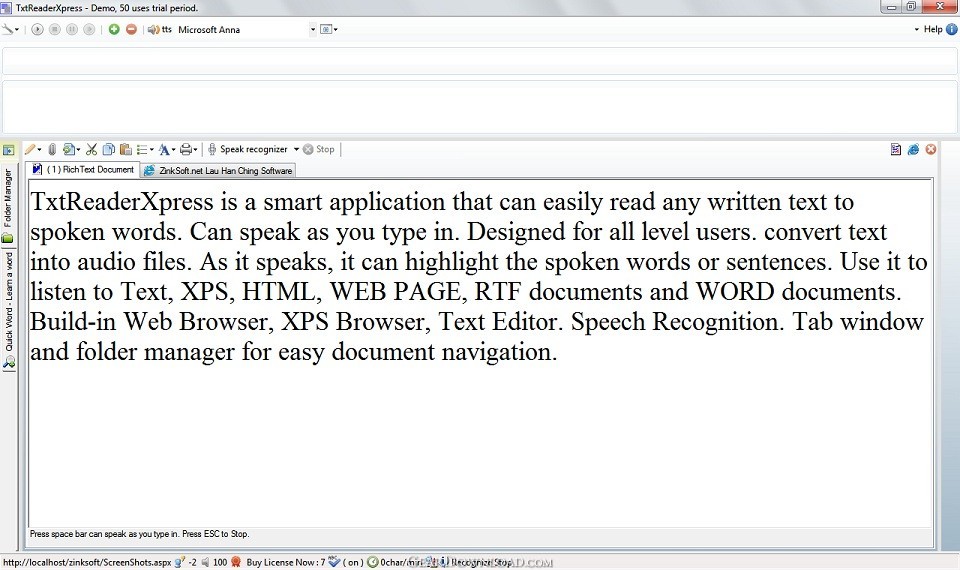Open the bullet list options dropdown
The height and width of the screenshot is (570, 960).
[144, 149]
